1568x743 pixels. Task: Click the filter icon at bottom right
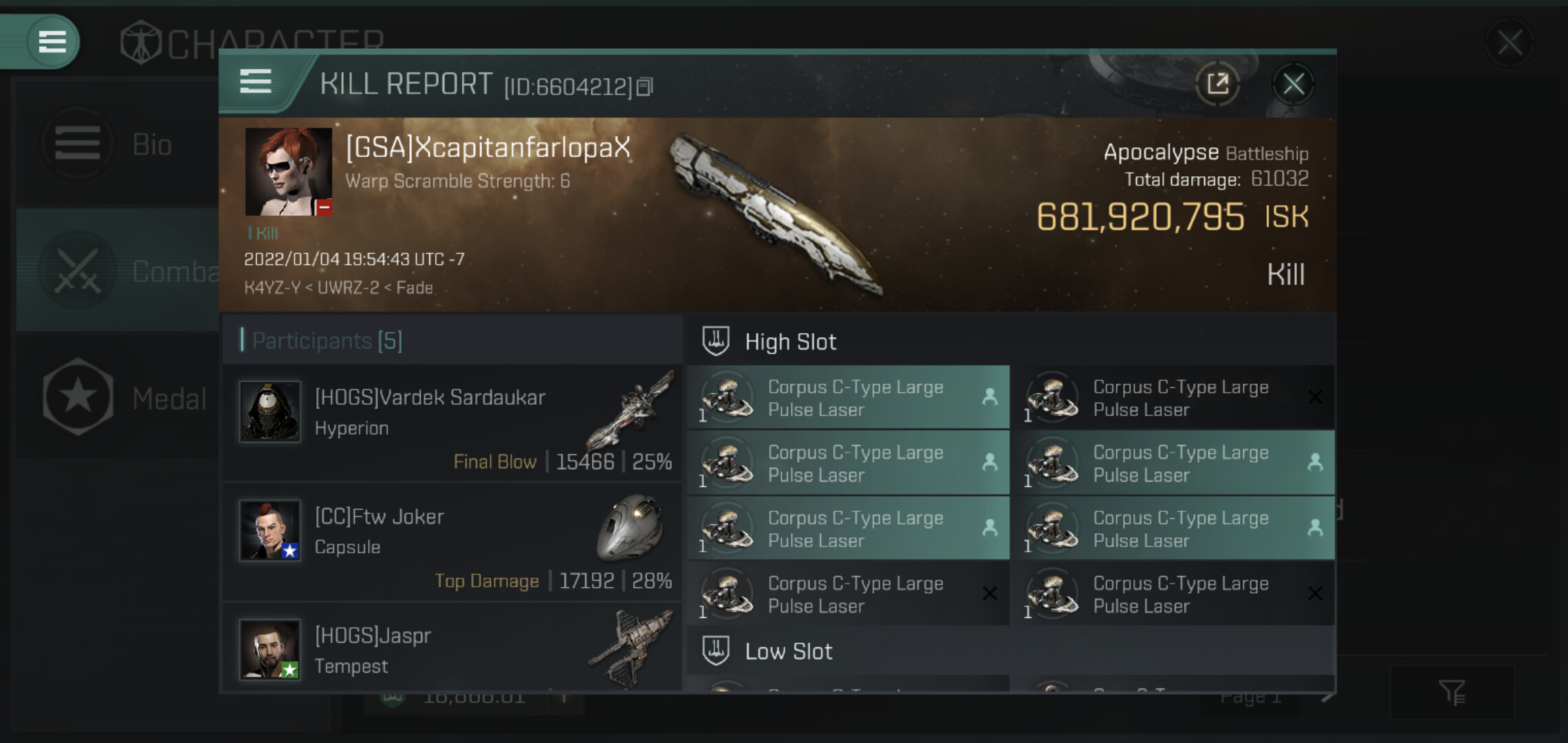pos(1452,692)
